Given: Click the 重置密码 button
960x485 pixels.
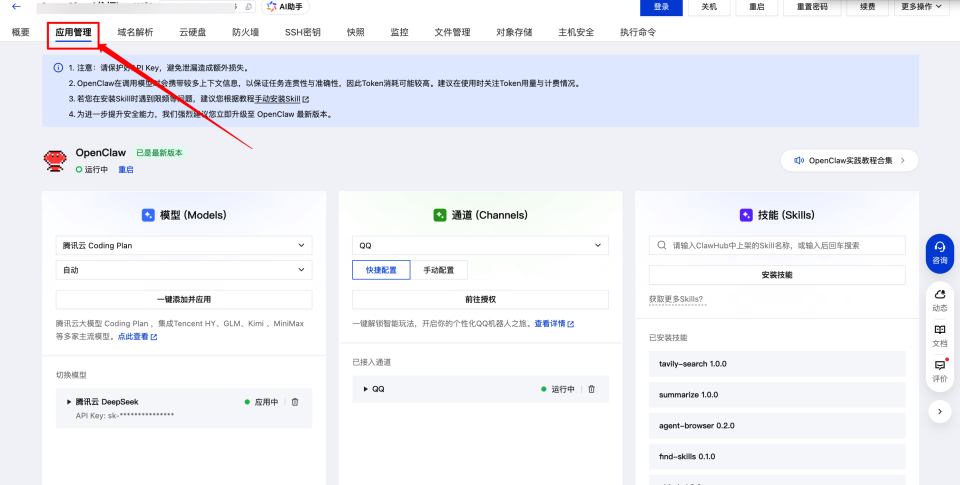Looking at the screenshot, I should pos(812,7).
